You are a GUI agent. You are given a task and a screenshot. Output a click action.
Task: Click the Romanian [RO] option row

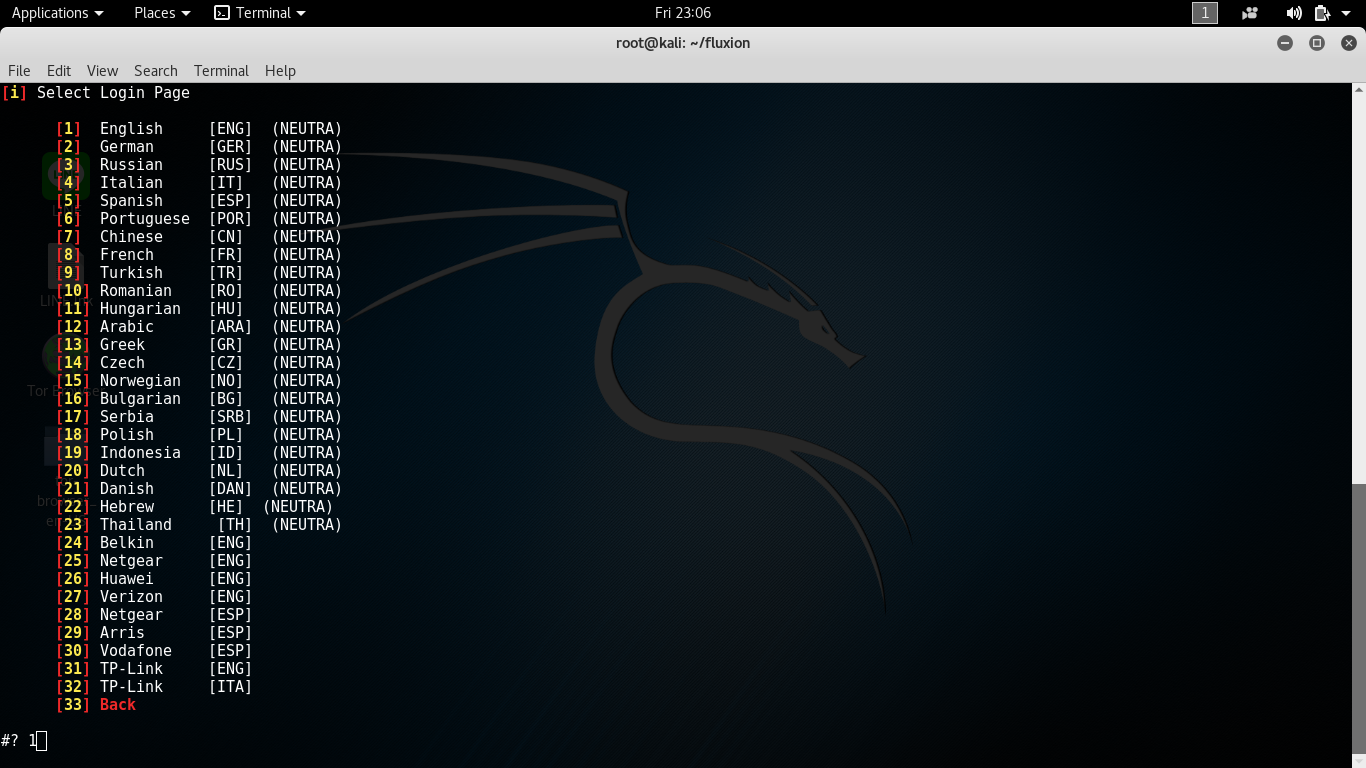[x=199, y=291]
